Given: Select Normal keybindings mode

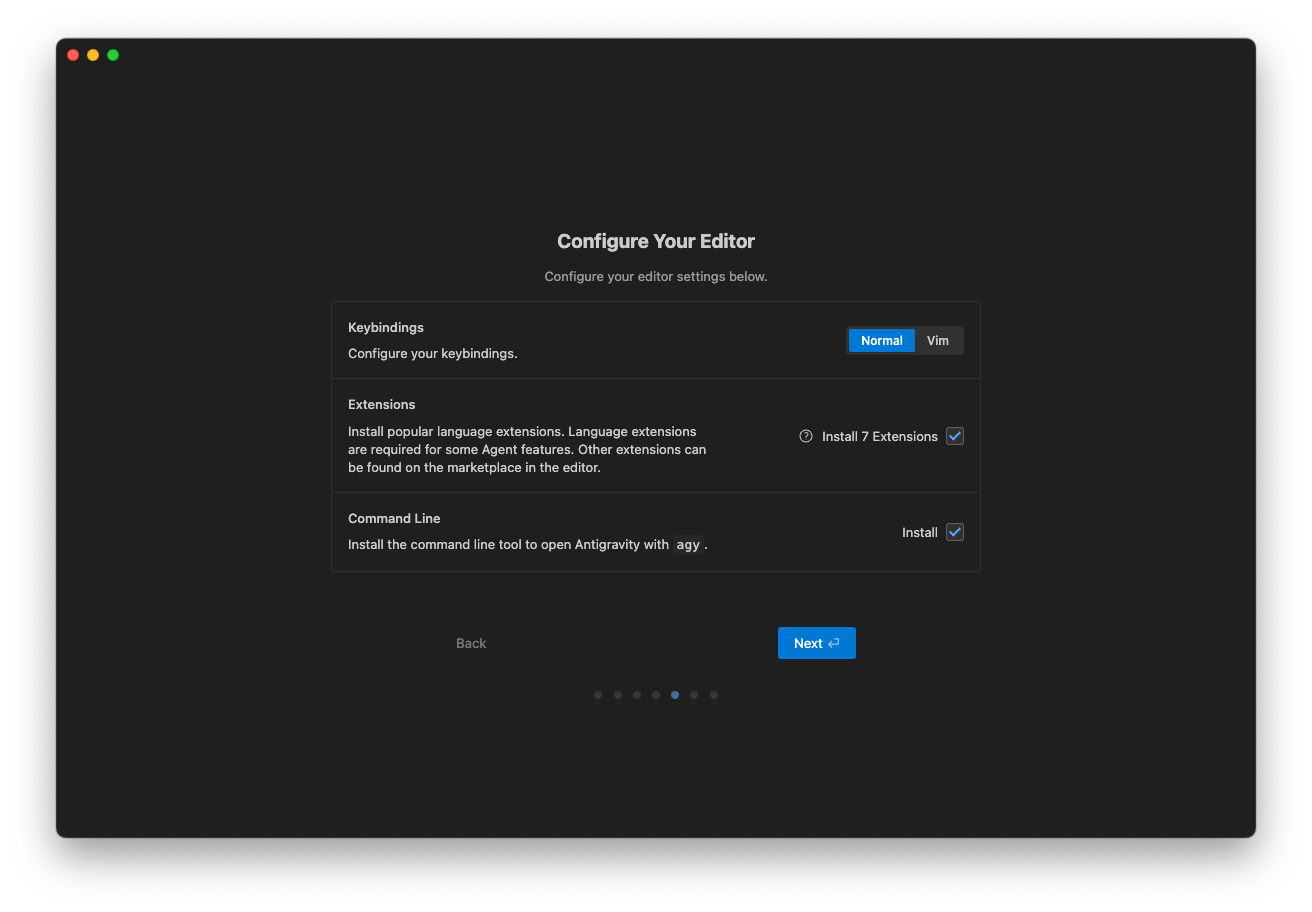Looking at the screenshot, I should [x=881, y=341].
